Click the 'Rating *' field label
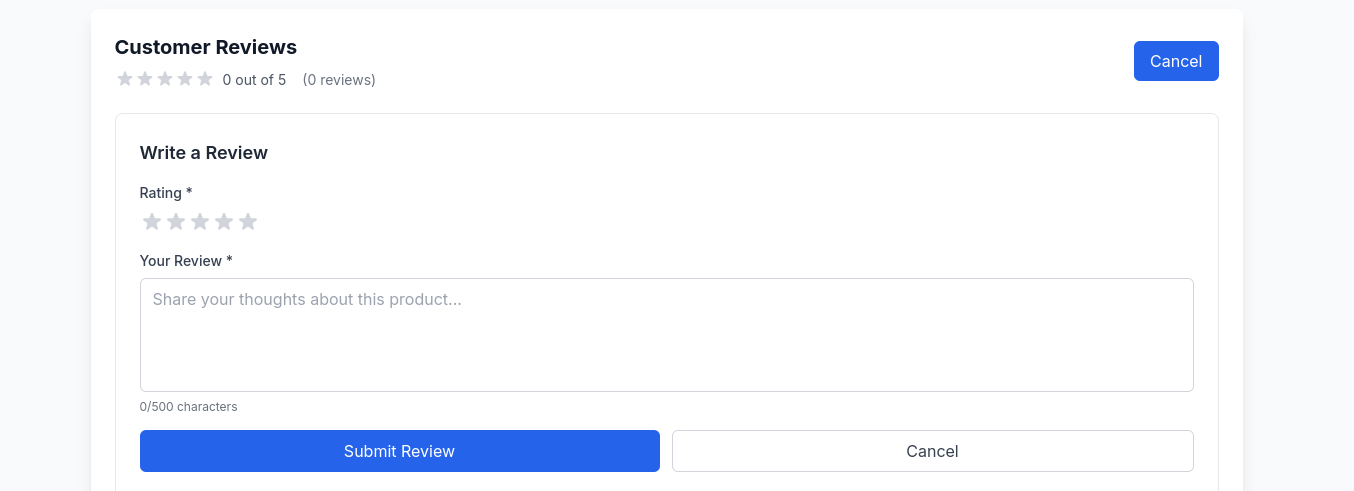1354x491 pixels. pos(166,193)
